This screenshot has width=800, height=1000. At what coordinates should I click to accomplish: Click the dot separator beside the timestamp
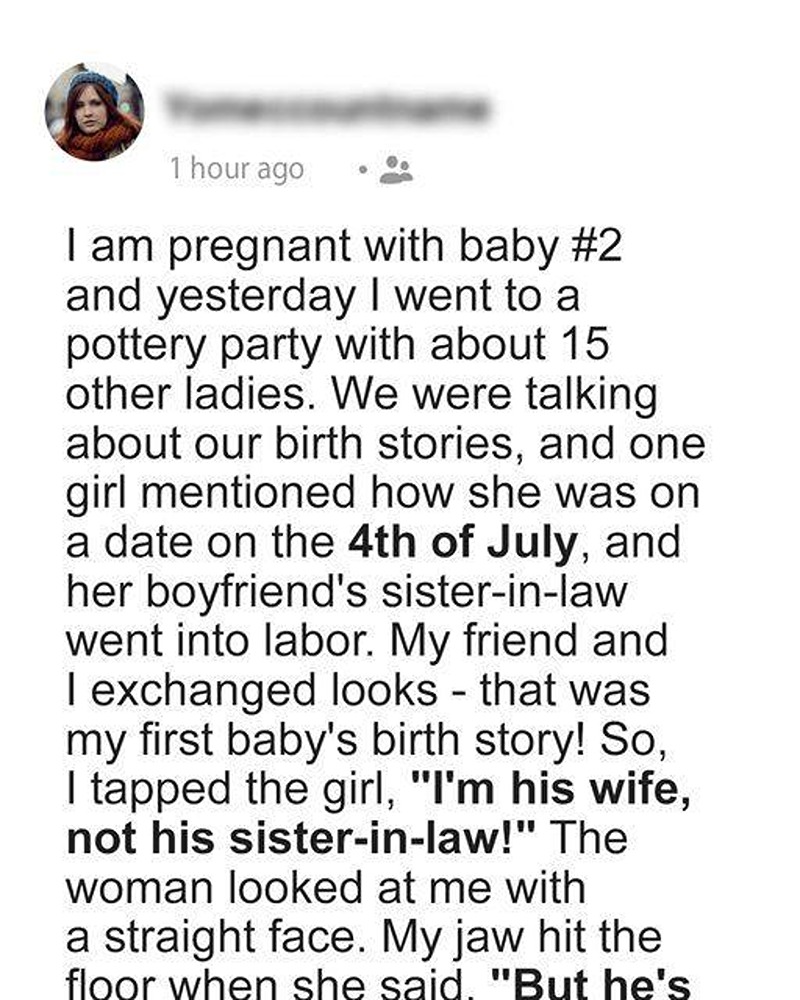pos(364,170)
